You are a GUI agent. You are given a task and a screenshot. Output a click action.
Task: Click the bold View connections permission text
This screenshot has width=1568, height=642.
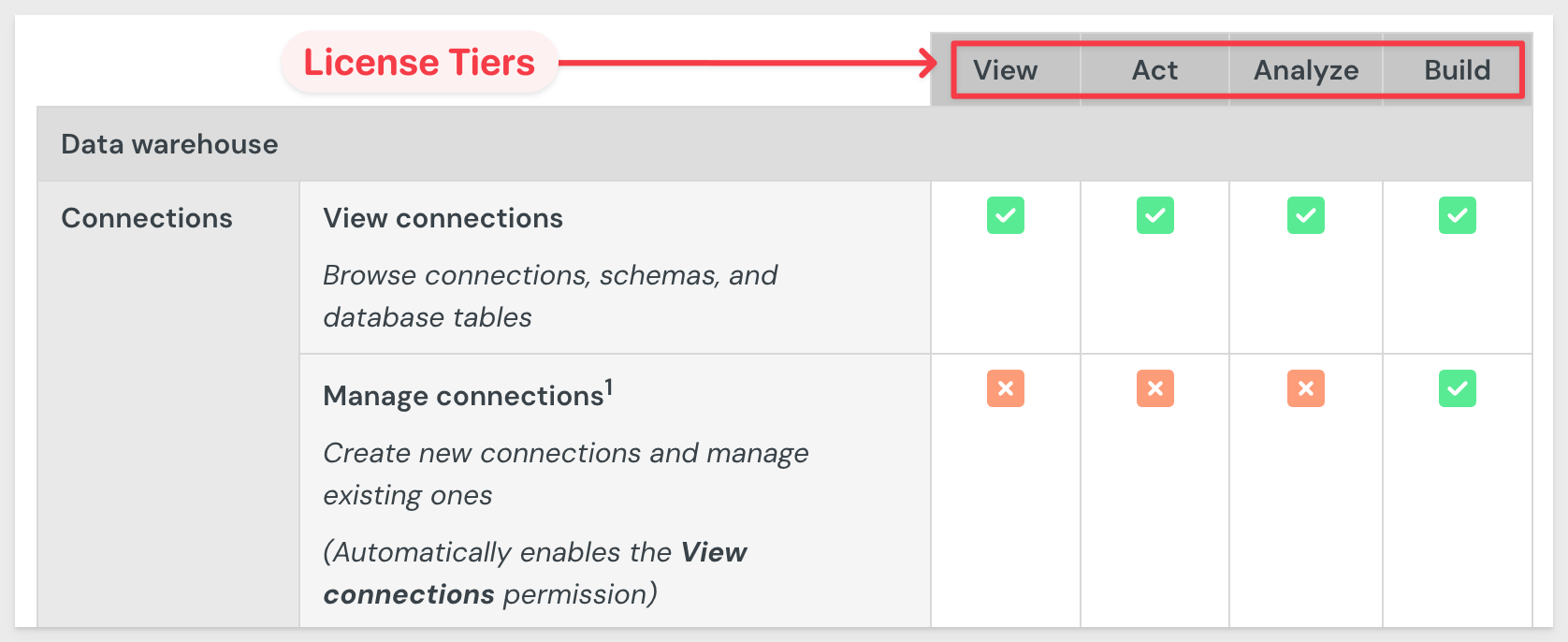(x=535, y=573)
